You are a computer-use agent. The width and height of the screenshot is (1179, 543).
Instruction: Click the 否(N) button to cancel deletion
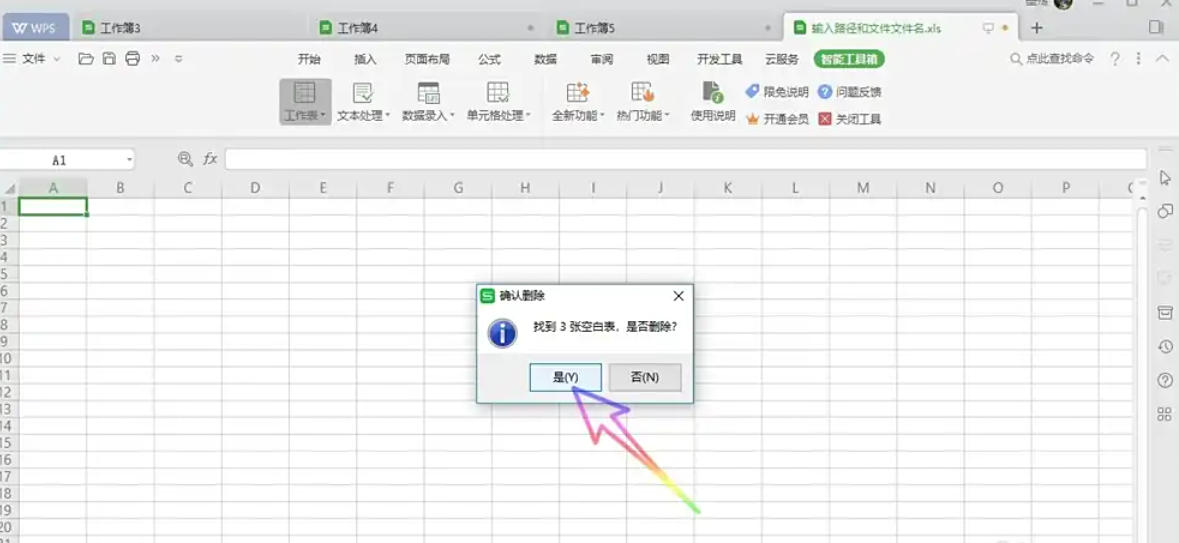click(645, 378)
